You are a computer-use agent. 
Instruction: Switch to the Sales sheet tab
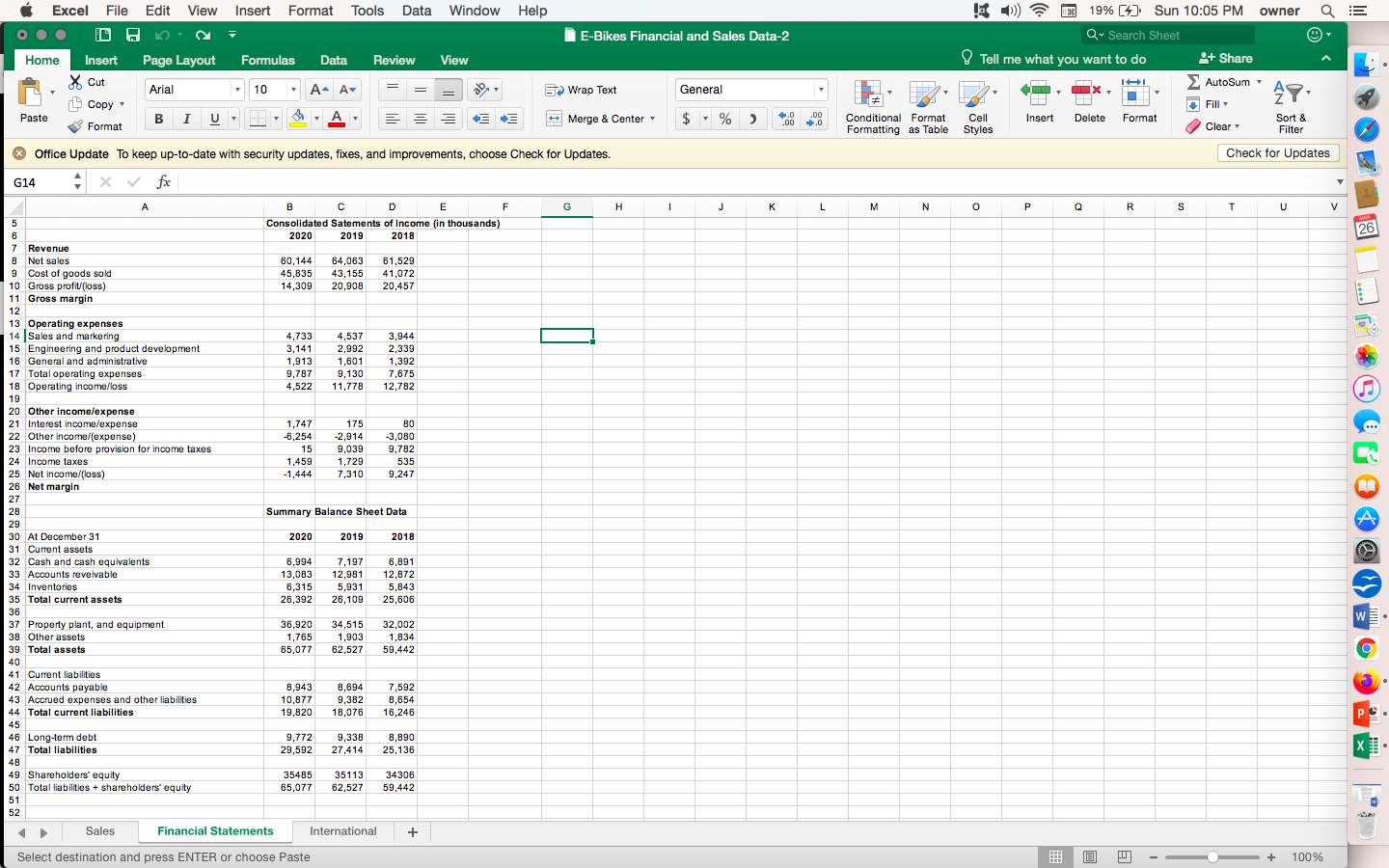point(100,831)
